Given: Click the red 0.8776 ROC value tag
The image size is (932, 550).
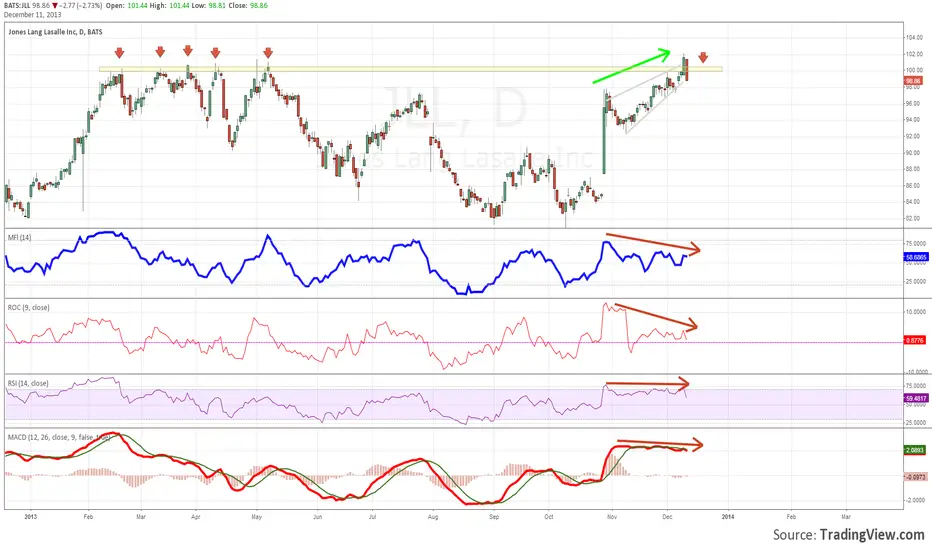Looking at the screenshot, I should coord(915,341).
